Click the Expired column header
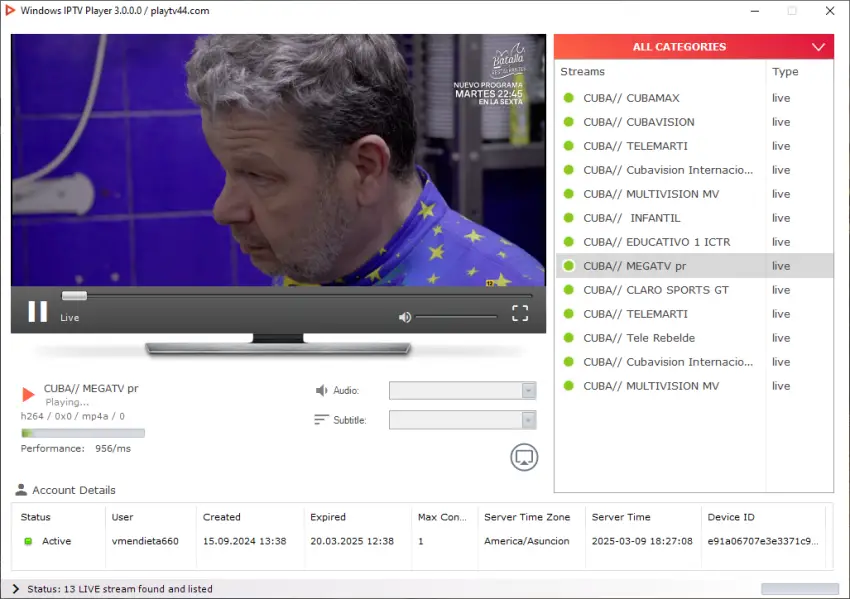The width and height of the screenshot is (850, 599). [x=328, y=517]
